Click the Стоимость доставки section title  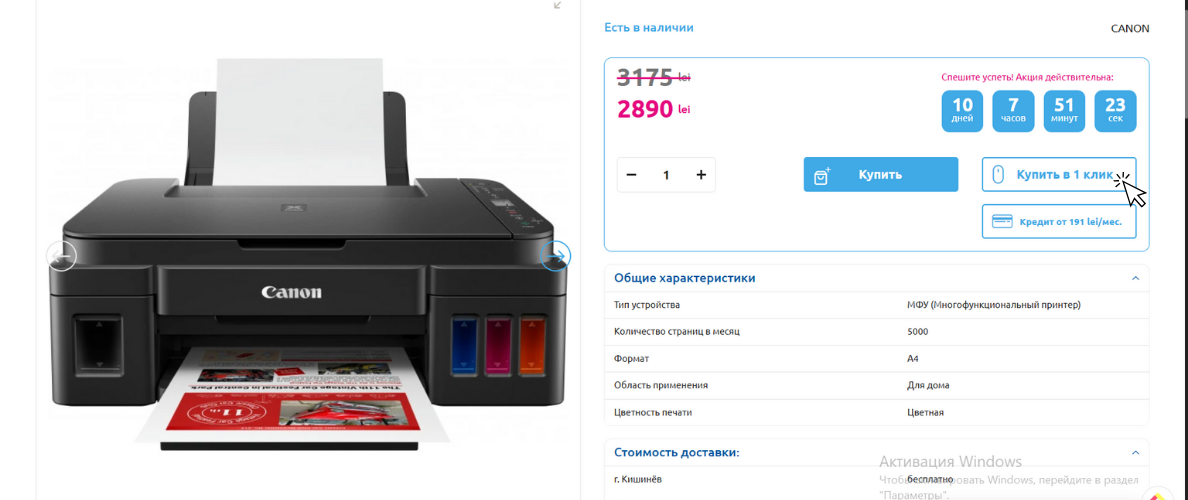677,452
